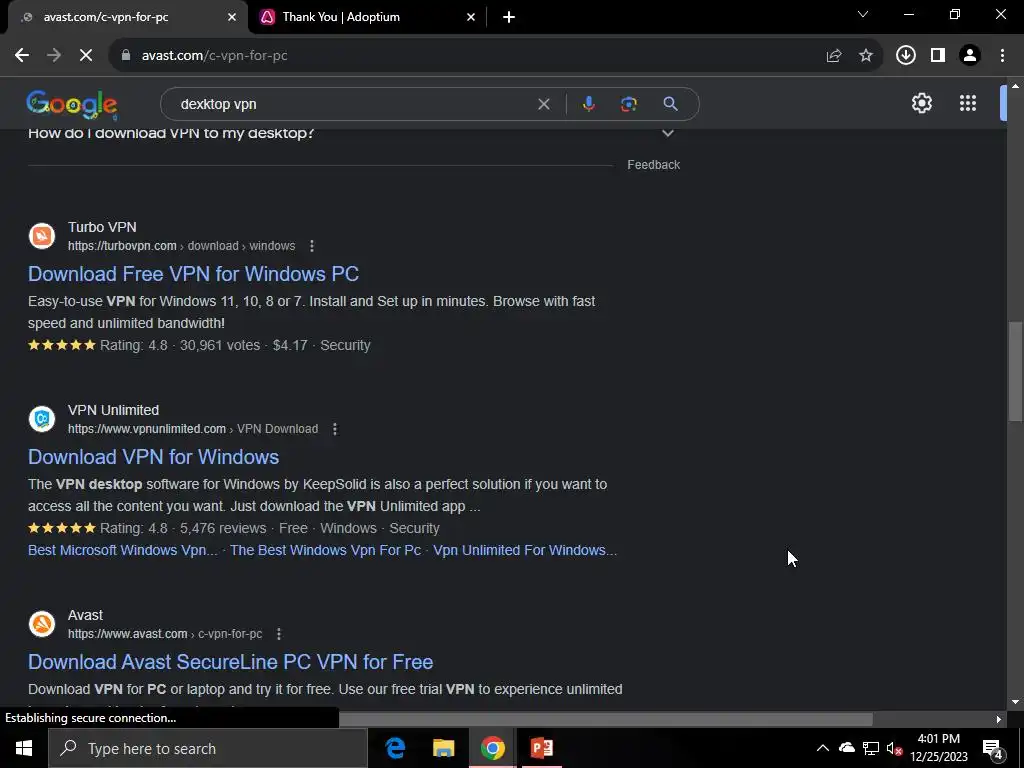The width and height of the screenshot is (1024, 768).
Task: Open the Windows Start menu
Action: tap(24, 748)
